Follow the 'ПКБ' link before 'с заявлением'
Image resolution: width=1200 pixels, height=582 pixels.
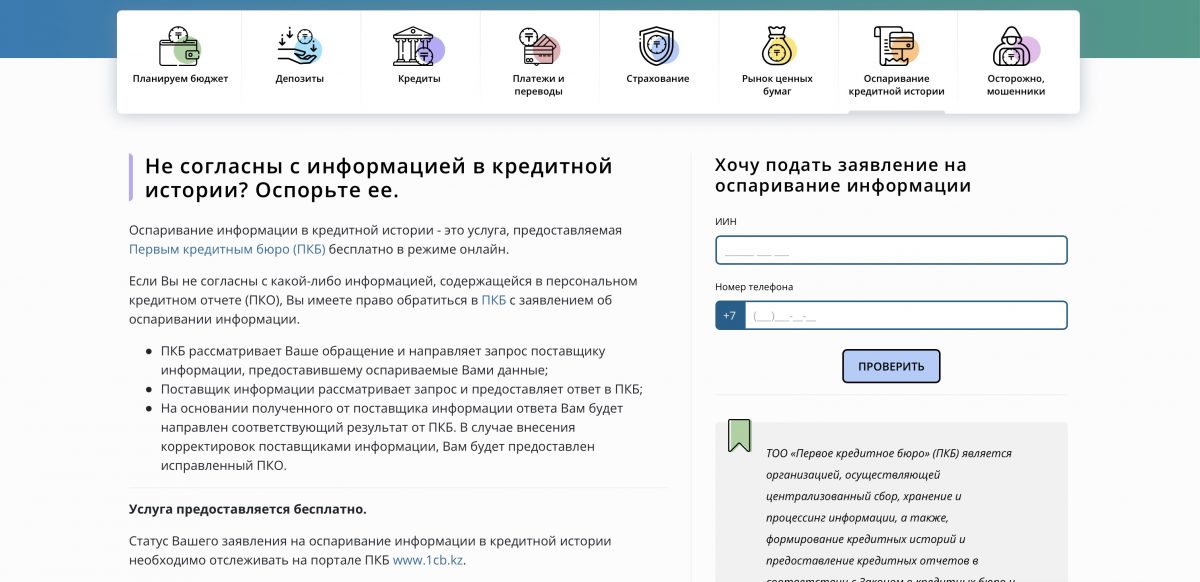point(494,300)
